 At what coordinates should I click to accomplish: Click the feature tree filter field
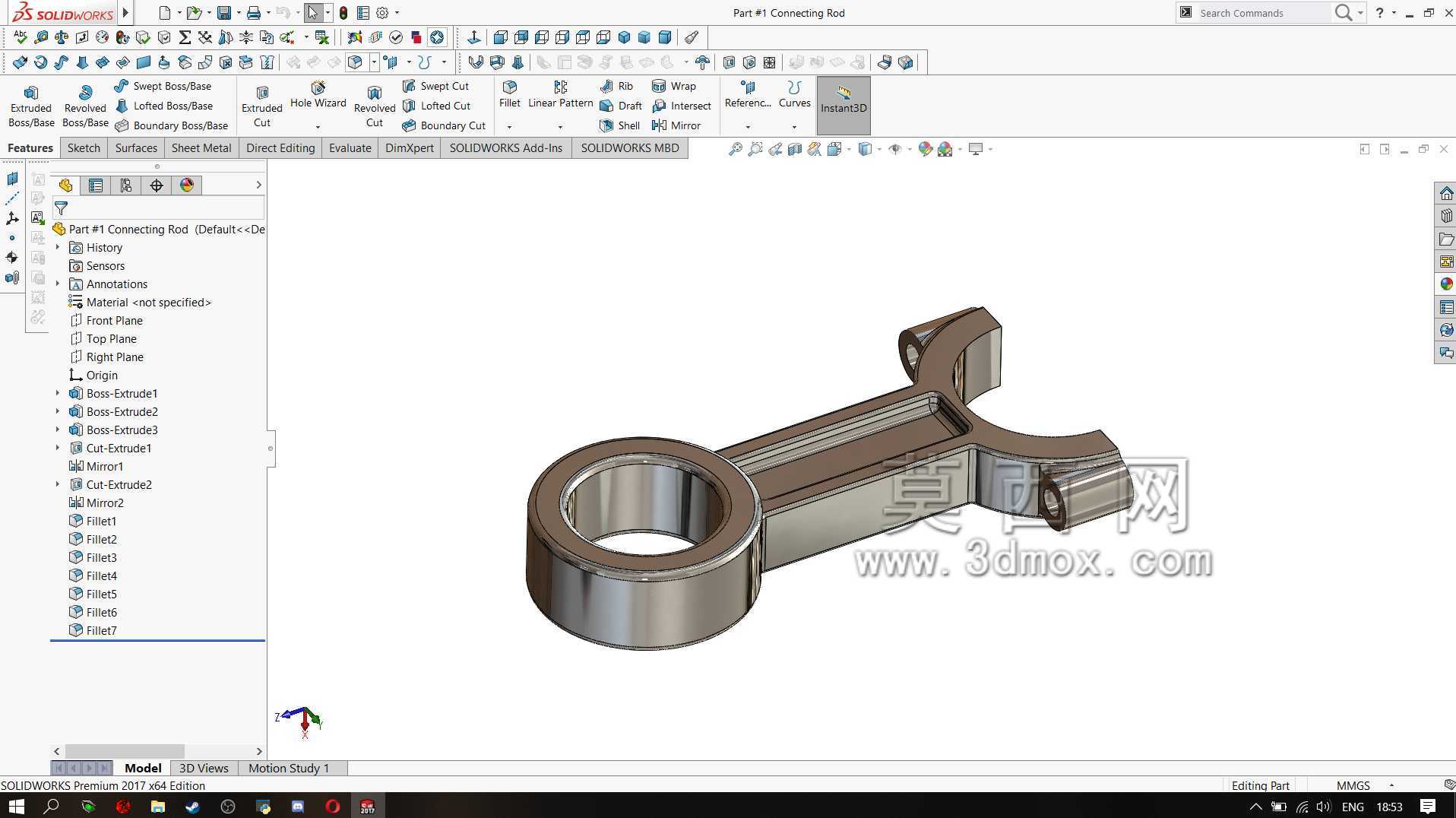158,208
